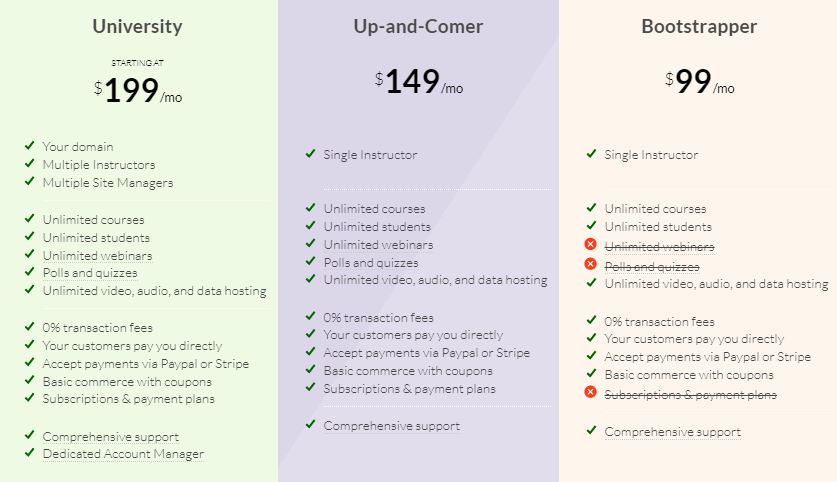This screenshot has height=482, width=837.
Task: Click checkmark beside Bootstrapper Comprehensive support
Action: [592, 431]
